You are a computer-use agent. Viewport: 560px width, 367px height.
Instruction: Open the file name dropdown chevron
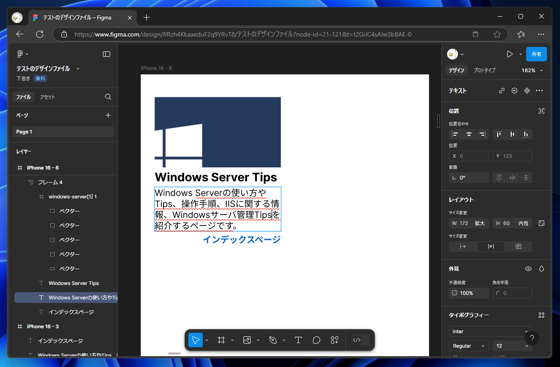(78, 69)
